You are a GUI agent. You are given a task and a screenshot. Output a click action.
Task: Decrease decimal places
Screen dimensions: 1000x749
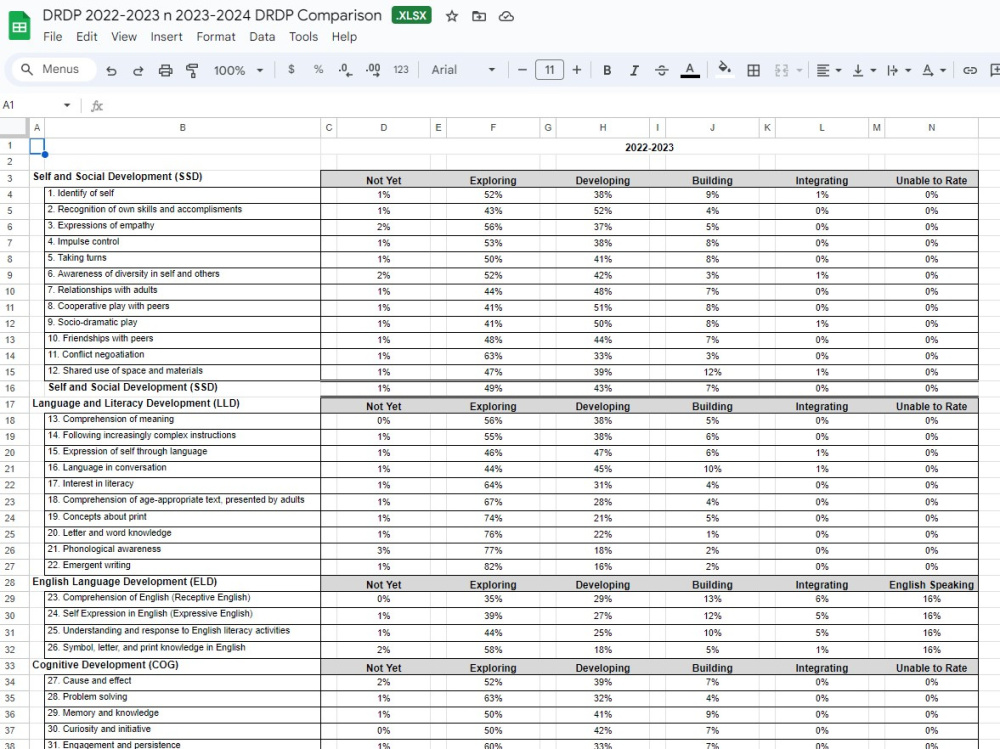tap(345, 70)
